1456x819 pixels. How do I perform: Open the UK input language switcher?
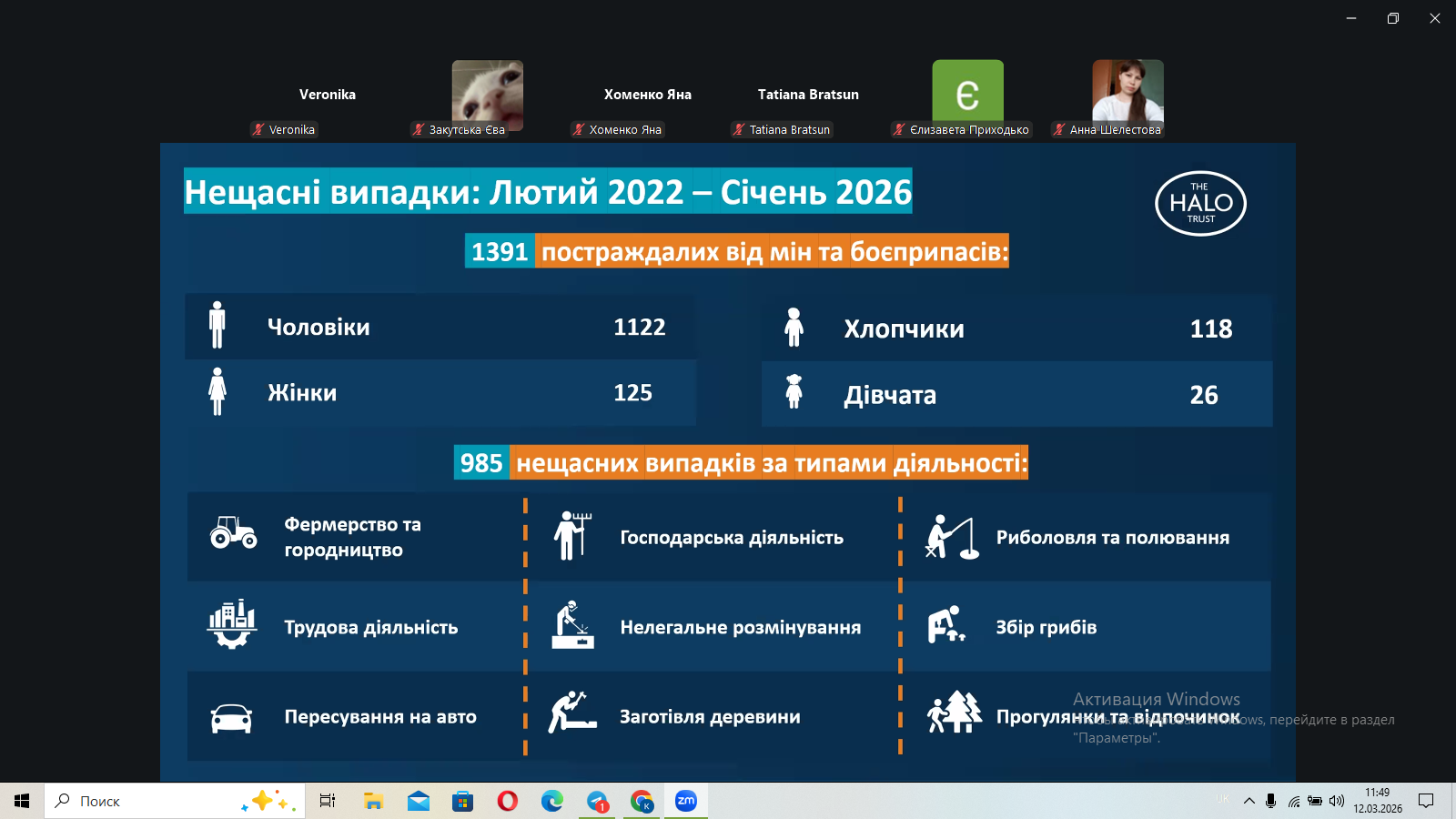1222,800
